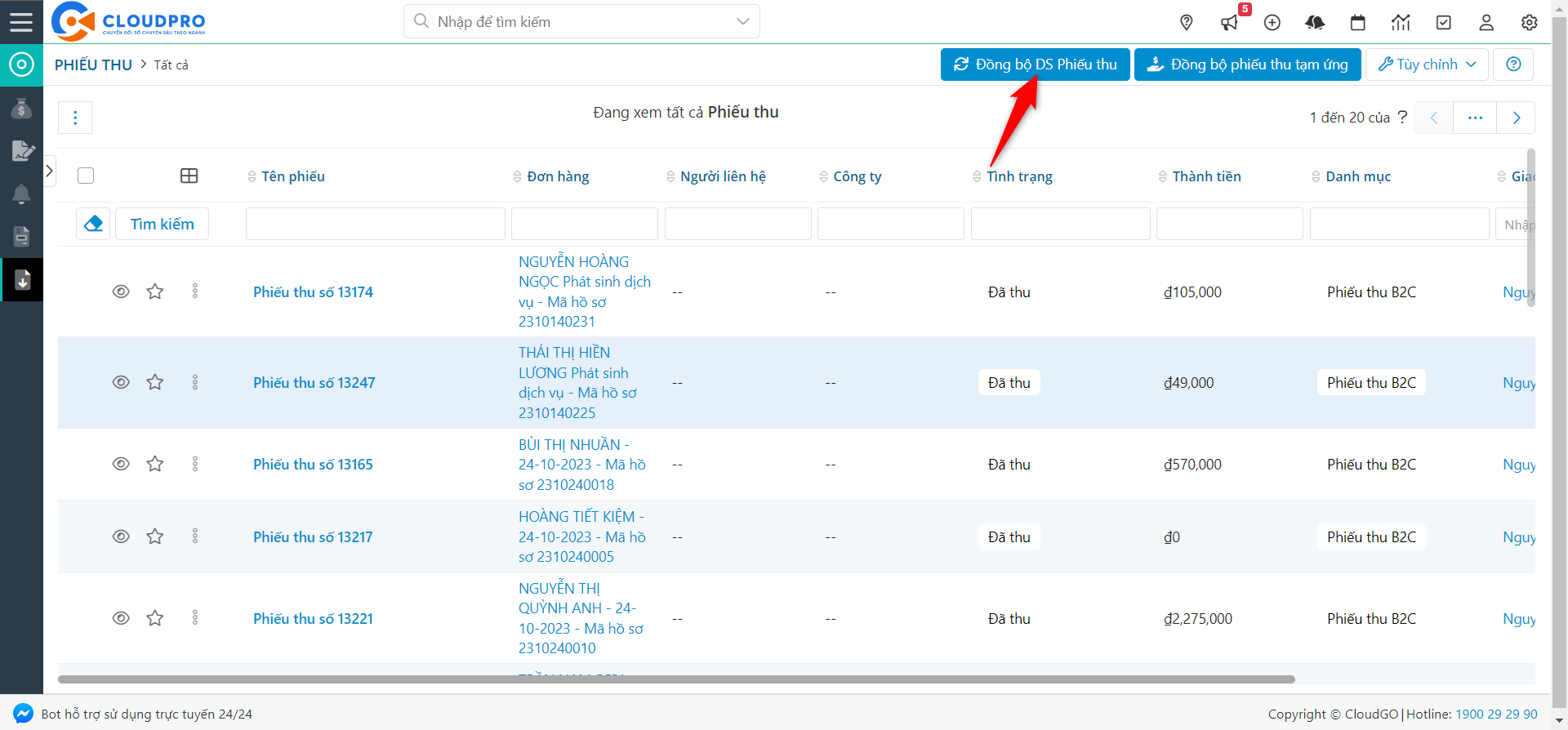1568x730 pixels.
Task: Click Đồng bộ DS Phiếu thu button
Action: (1036, 65)
